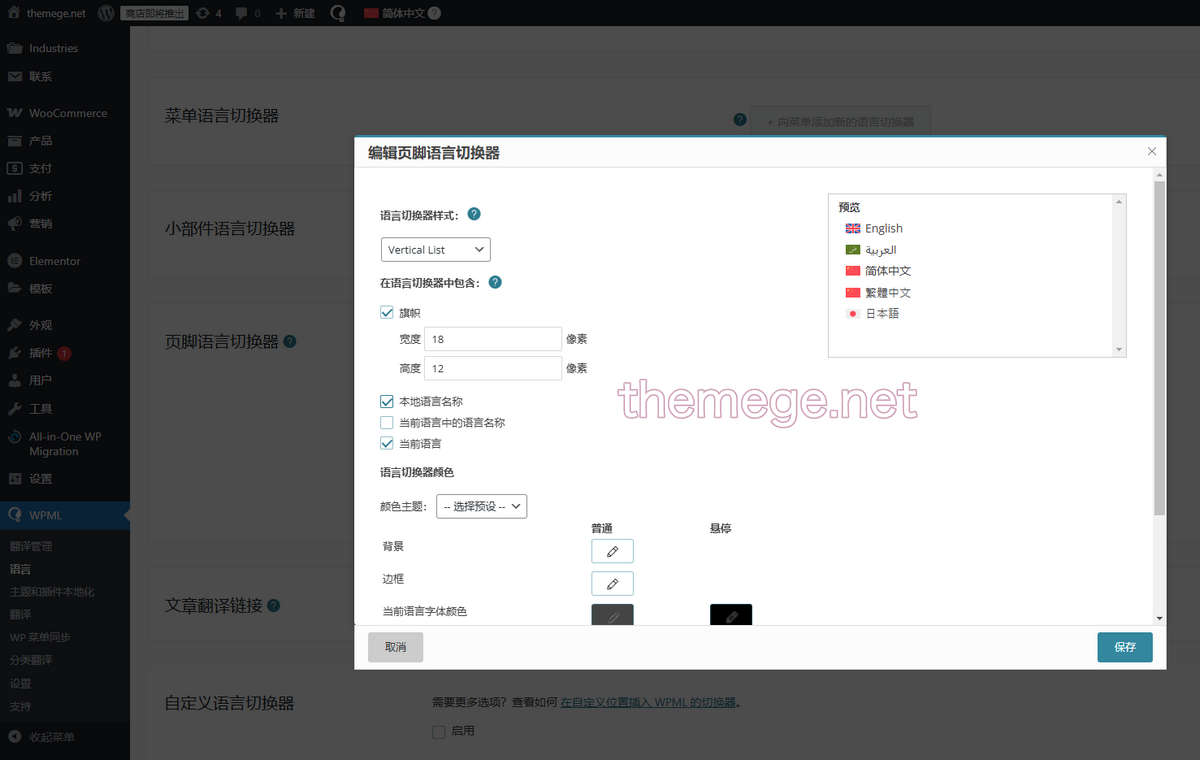Open the updates icon showing 4
Image resolution: width=1200 pixels, height=760 pixels.
coord(203,13)
